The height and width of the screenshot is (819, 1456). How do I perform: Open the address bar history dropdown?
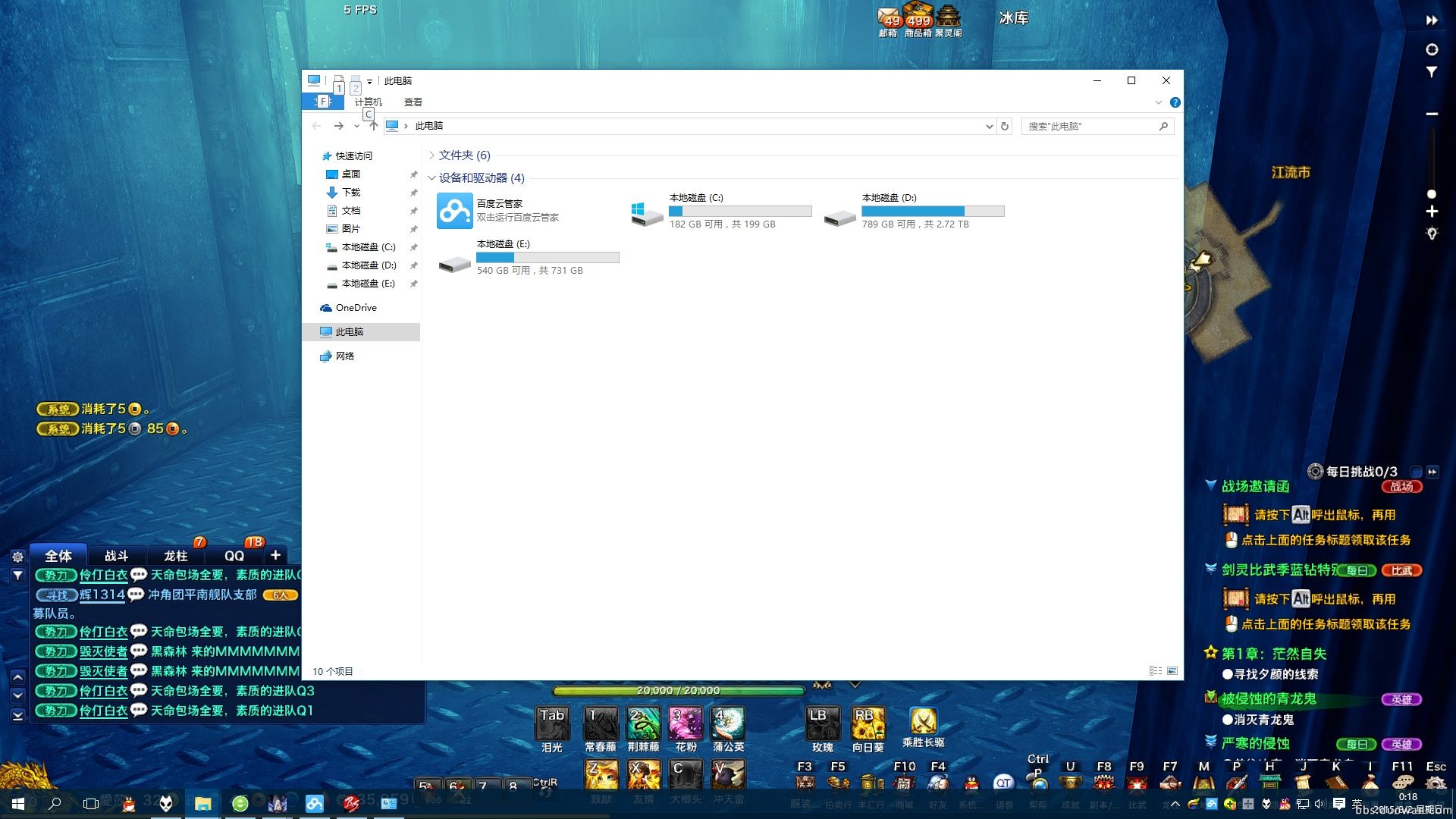point(989,126)
